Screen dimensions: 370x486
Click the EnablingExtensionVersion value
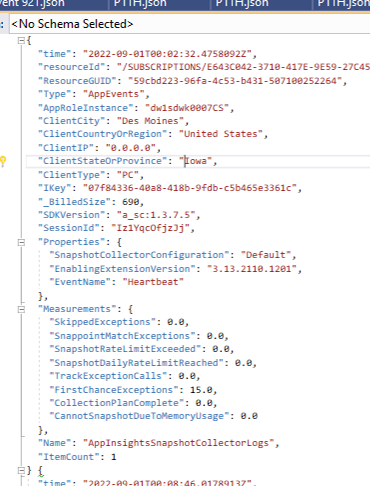point(252,269)
